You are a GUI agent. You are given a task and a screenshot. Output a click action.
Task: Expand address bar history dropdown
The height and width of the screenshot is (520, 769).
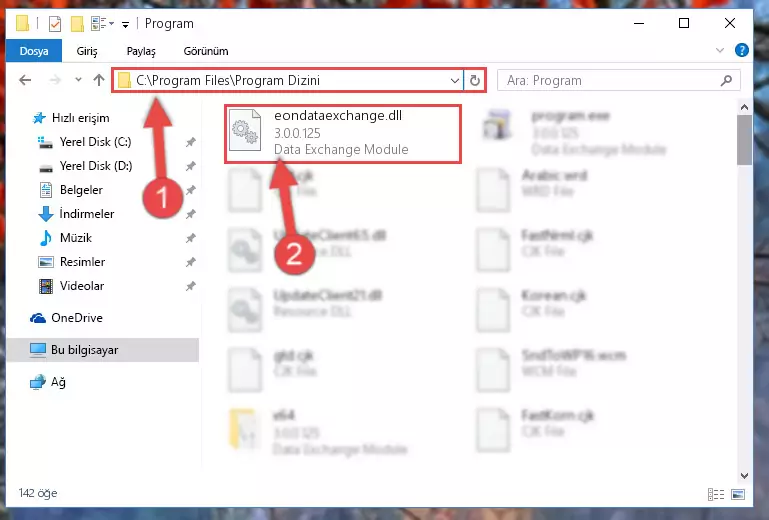point(455,80)
